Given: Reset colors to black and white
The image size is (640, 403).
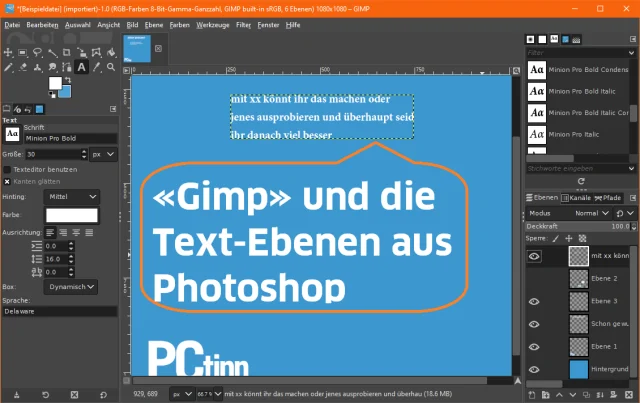Looking at the screenshot, I should (52, 95).
